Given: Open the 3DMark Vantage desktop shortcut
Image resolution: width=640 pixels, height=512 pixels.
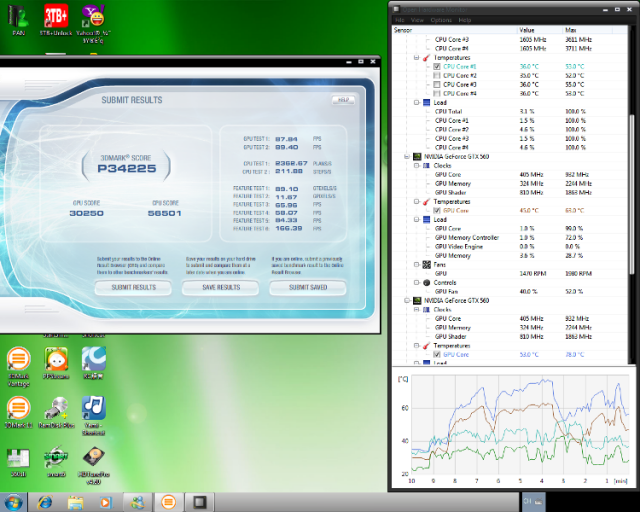Looking at the screenshot, I should point(18,366).
